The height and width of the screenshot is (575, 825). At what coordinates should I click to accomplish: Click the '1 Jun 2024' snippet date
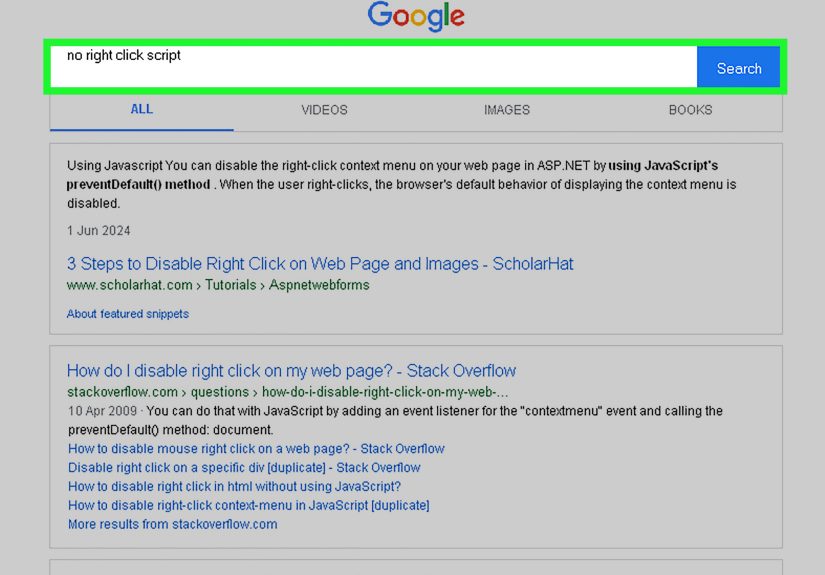point(98,231)
